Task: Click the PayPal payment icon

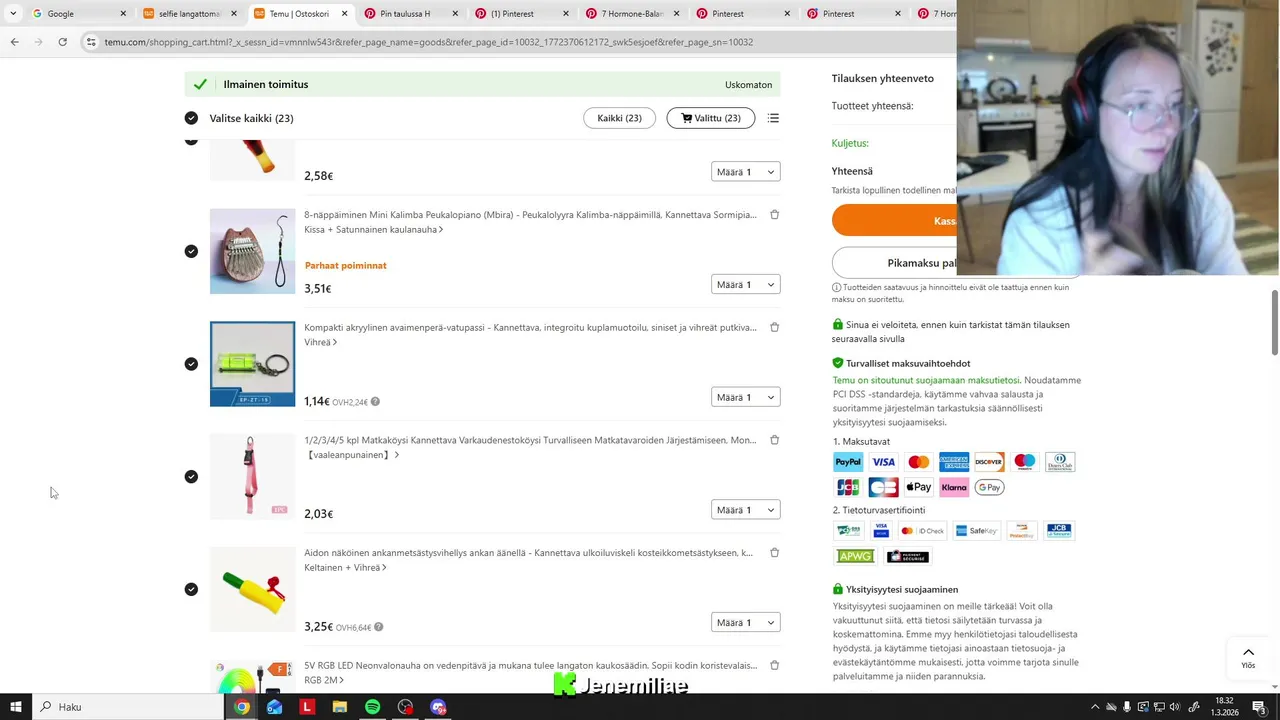Action: [848, 462]
